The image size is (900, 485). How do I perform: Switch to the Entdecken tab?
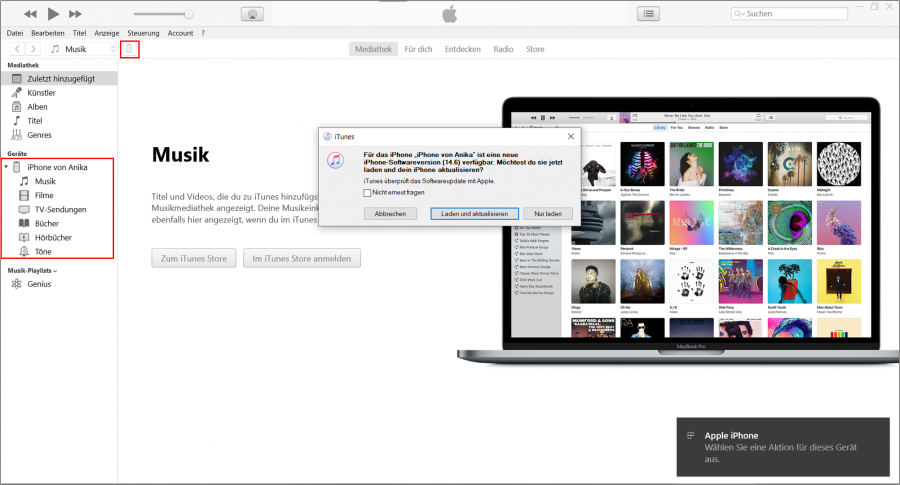coord(463,49)
